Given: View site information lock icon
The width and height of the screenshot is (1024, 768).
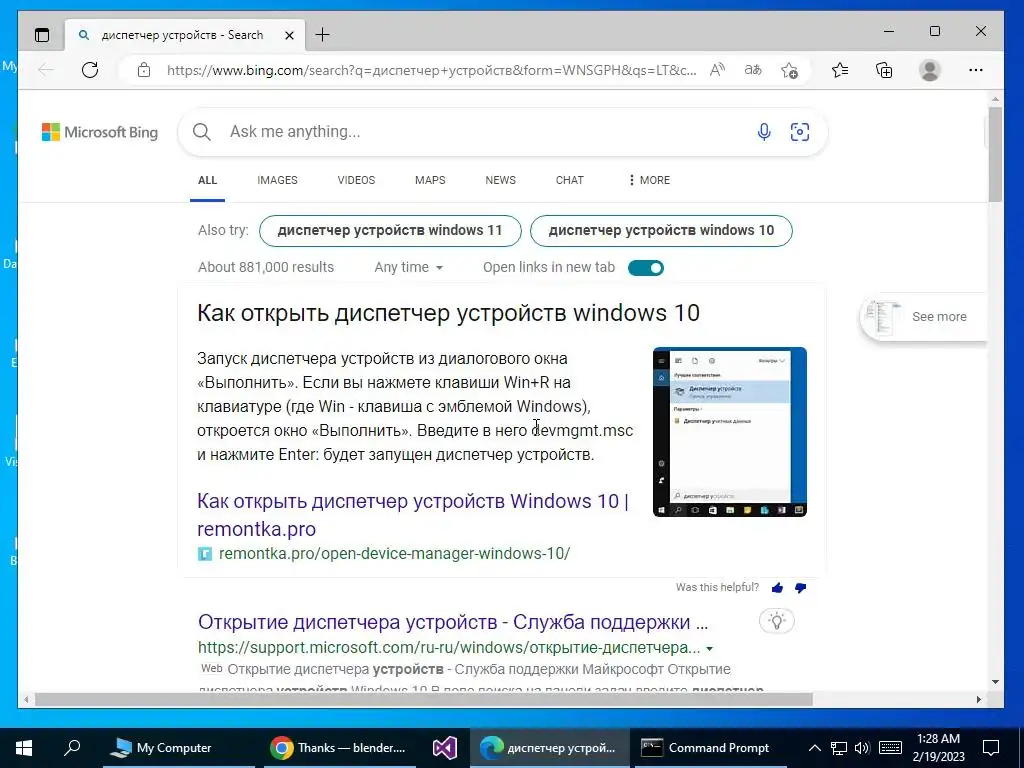Looking at the screenshot, I should click(144, 70).
